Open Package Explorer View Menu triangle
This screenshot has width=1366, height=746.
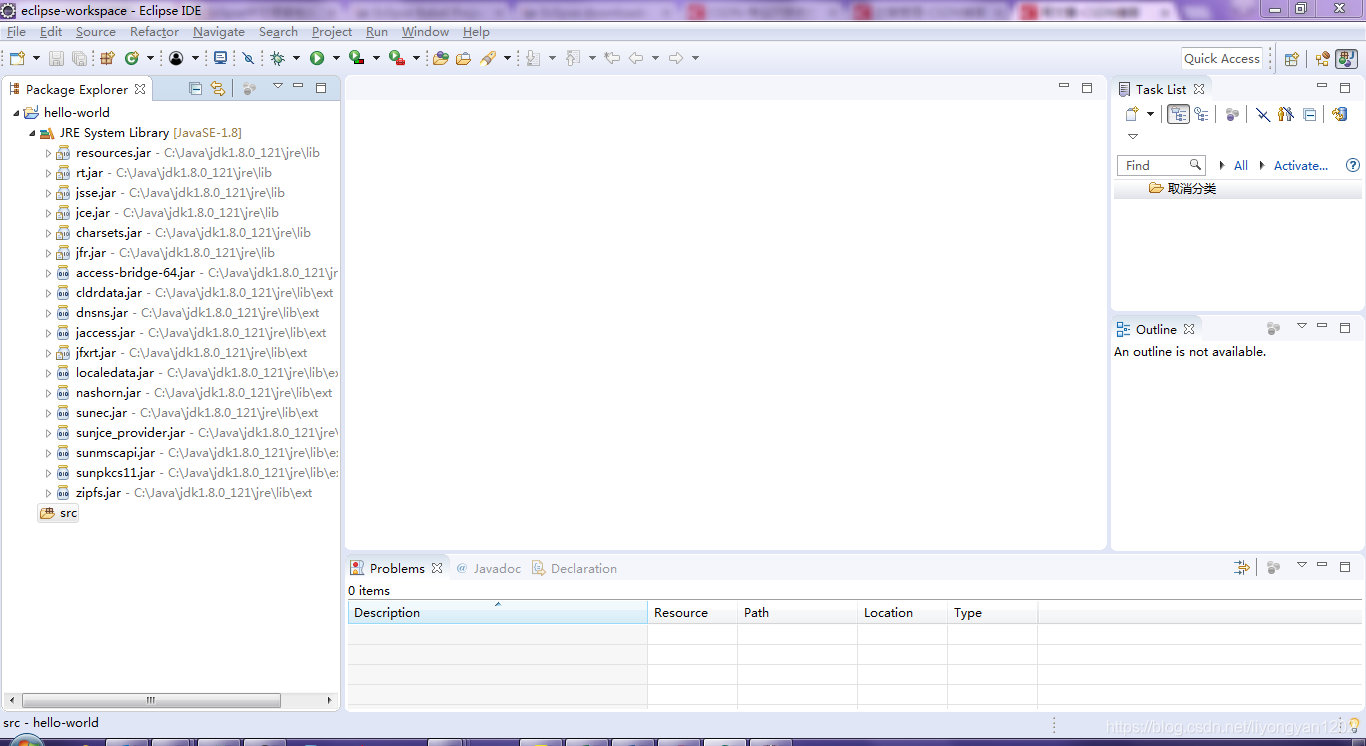tap(278, 86)
